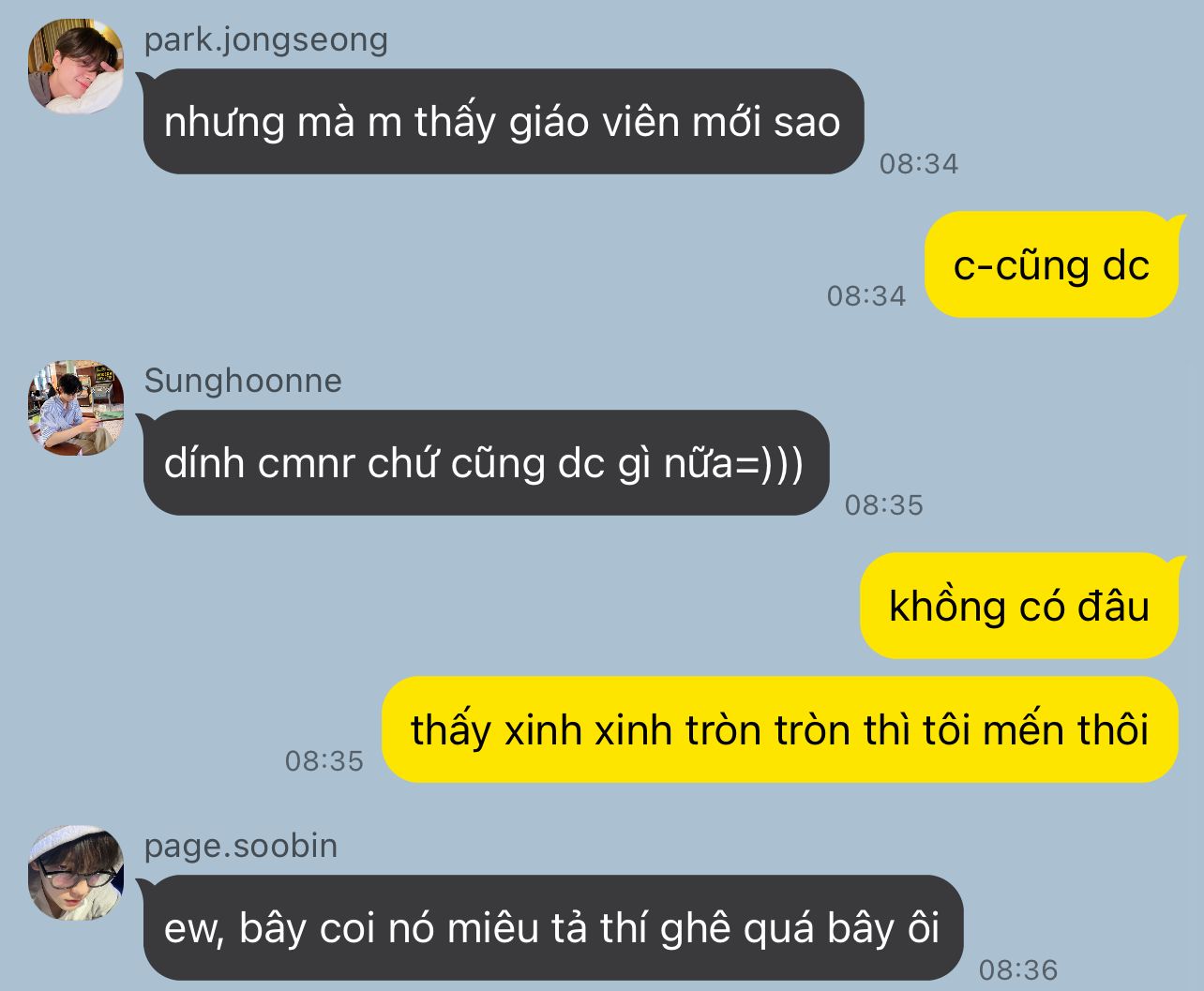Open the page.soobin username
Image resolution: width=1204 pixels, height=991 pixels.
[240, 846]
